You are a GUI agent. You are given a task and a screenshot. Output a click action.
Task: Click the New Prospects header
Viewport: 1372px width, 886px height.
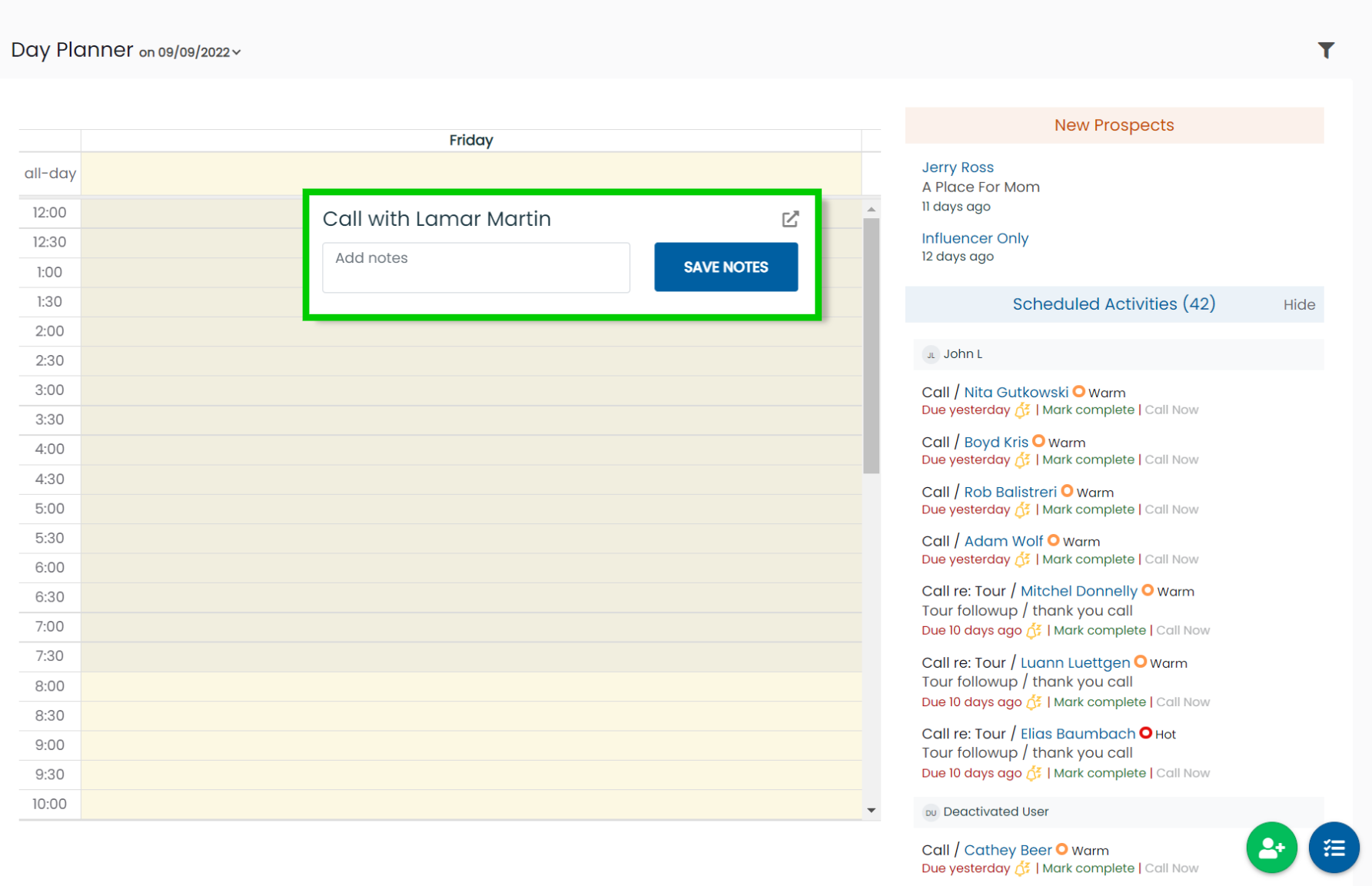(1114, 125)
